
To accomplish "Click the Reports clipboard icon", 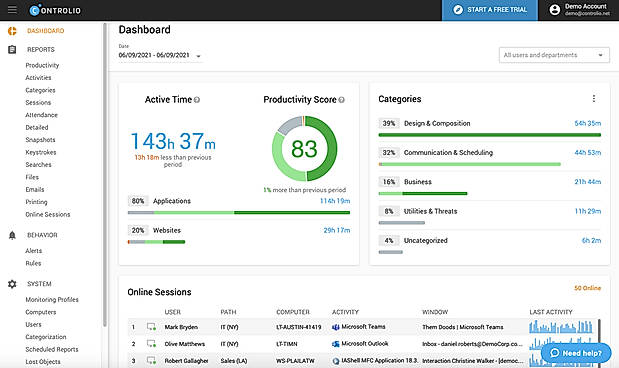I will click(x=12, y=49).
